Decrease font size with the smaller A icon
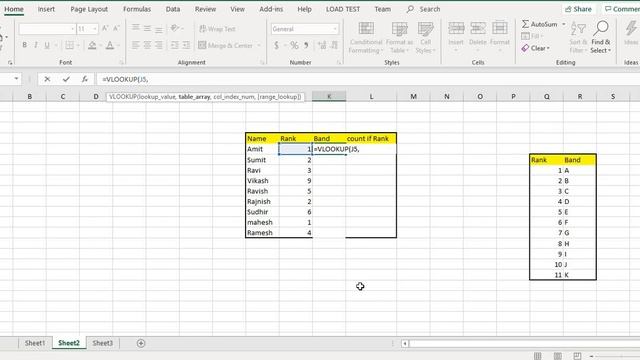The height and width of the screenshot is (360, 640). coord(116,29)
